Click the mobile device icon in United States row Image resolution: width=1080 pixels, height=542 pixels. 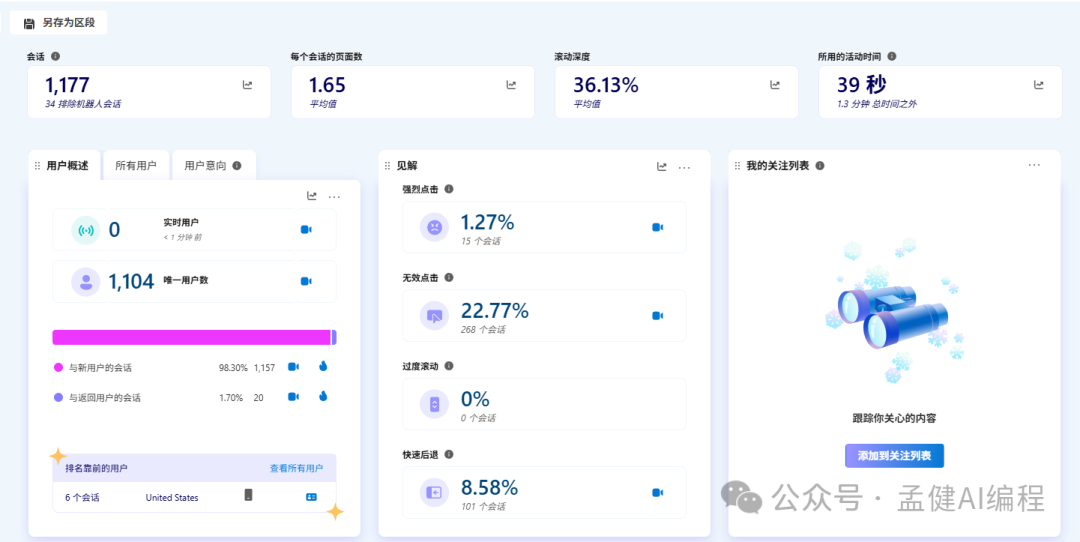(249, 495)
